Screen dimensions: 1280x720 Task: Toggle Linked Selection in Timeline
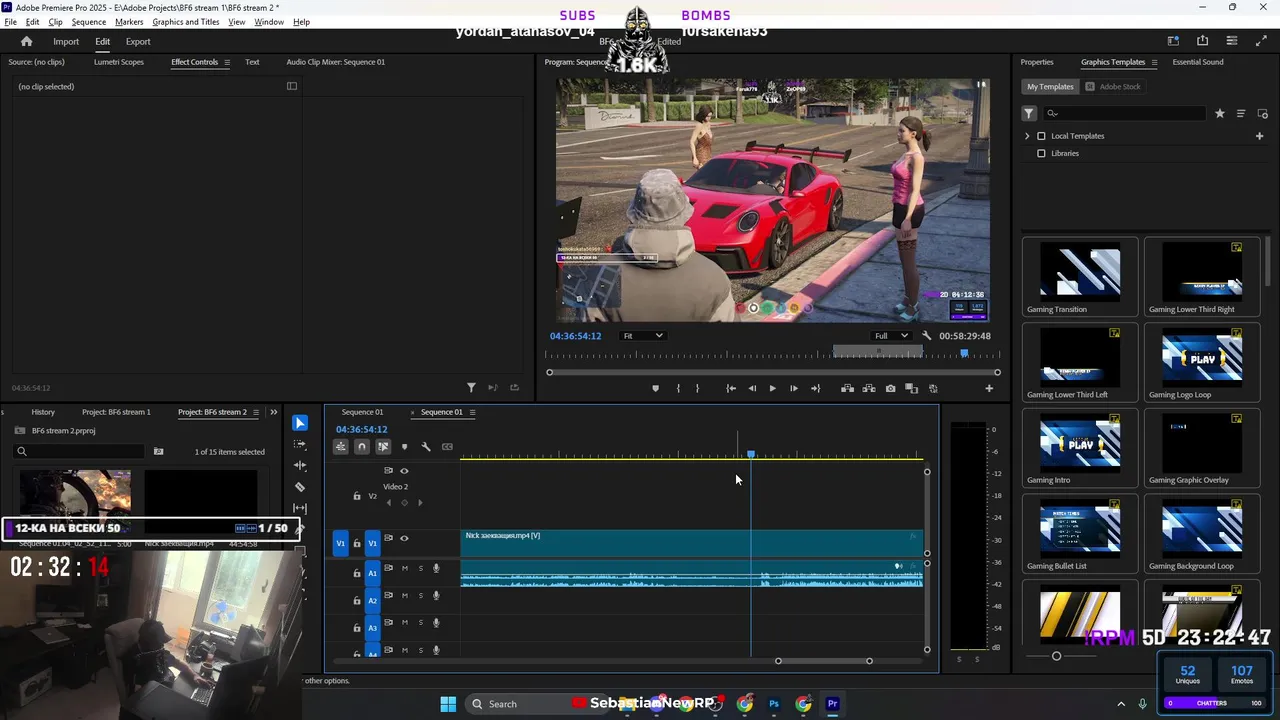point(383,447)
